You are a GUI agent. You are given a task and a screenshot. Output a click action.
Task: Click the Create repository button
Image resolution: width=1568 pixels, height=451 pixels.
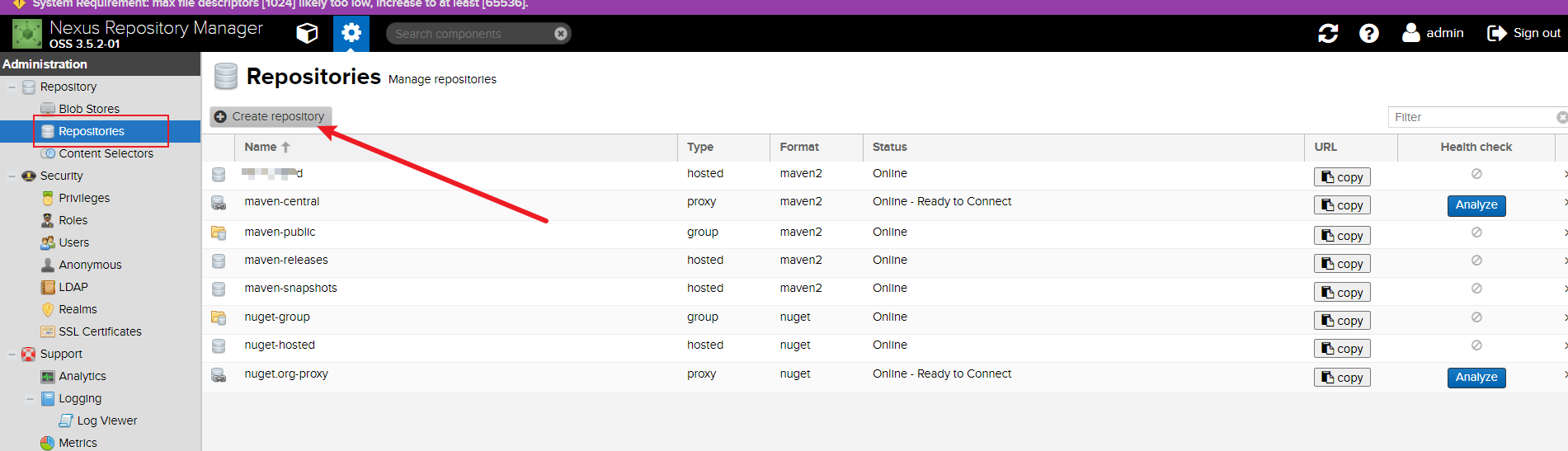271,117
